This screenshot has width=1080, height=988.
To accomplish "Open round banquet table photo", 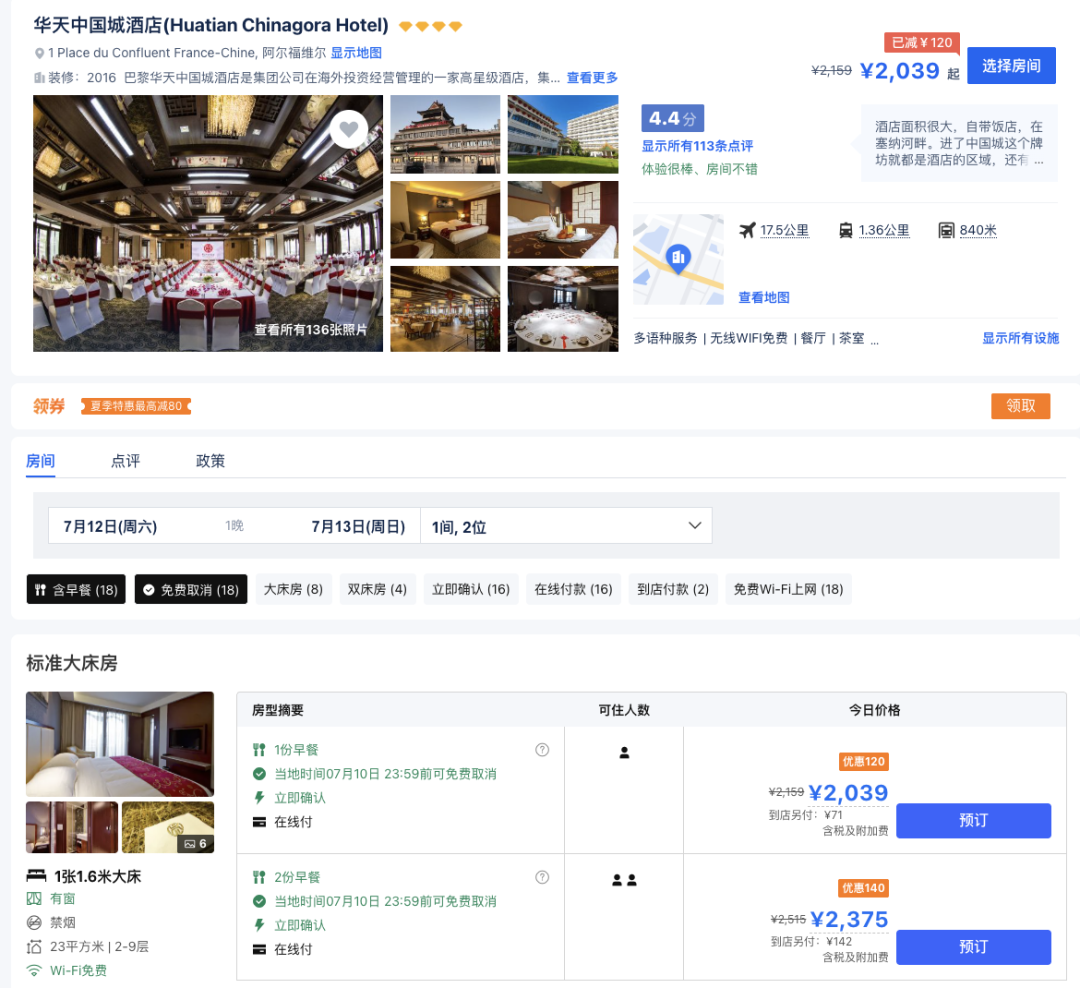I will tap(563, 309).
